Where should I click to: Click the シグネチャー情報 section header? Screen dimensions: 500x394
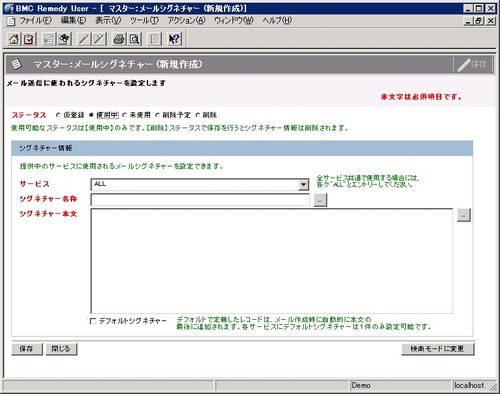242,148
